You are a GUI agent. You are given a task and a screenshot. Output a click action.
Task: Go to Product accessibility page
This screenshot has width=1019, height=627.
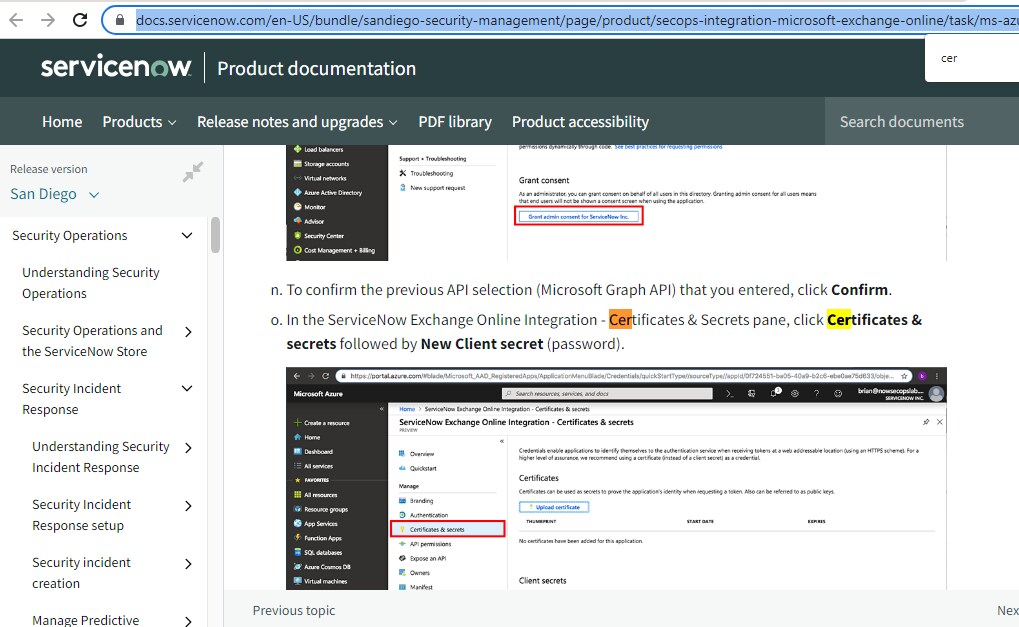coord(580,122)
